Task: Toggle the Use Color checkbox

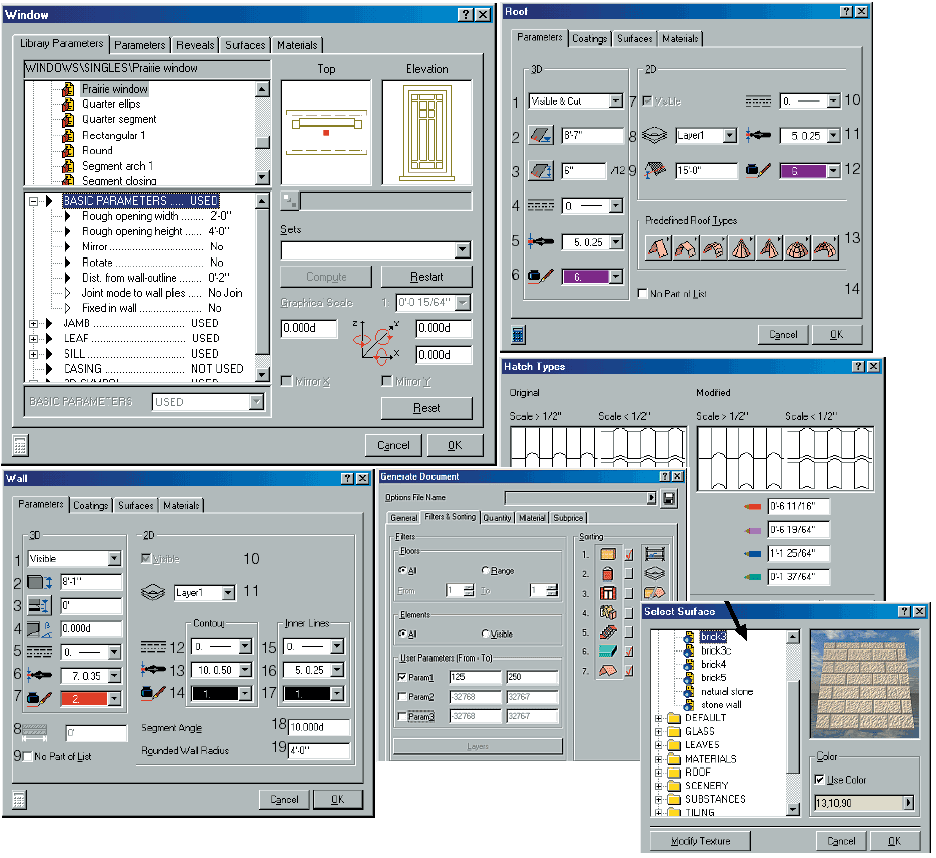Action: tap(821, 780)
